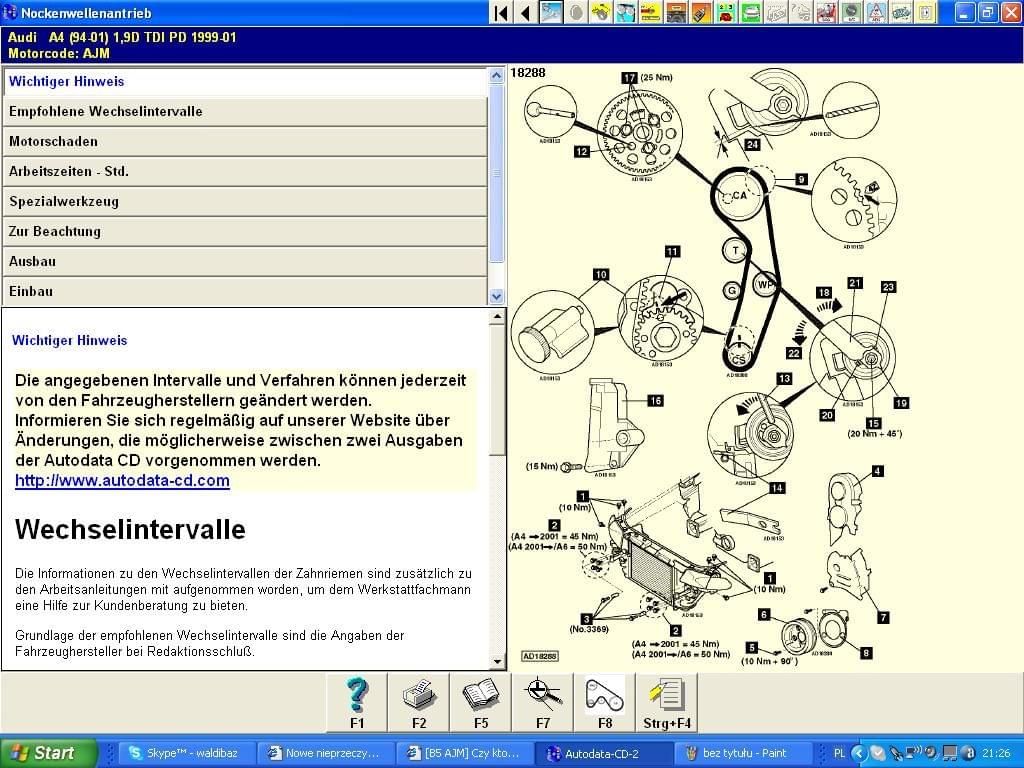This screenshot has height=768, width=1024.
Task: Select the Spezialwerkzeug entry
Action: click(x=245, y=202)
